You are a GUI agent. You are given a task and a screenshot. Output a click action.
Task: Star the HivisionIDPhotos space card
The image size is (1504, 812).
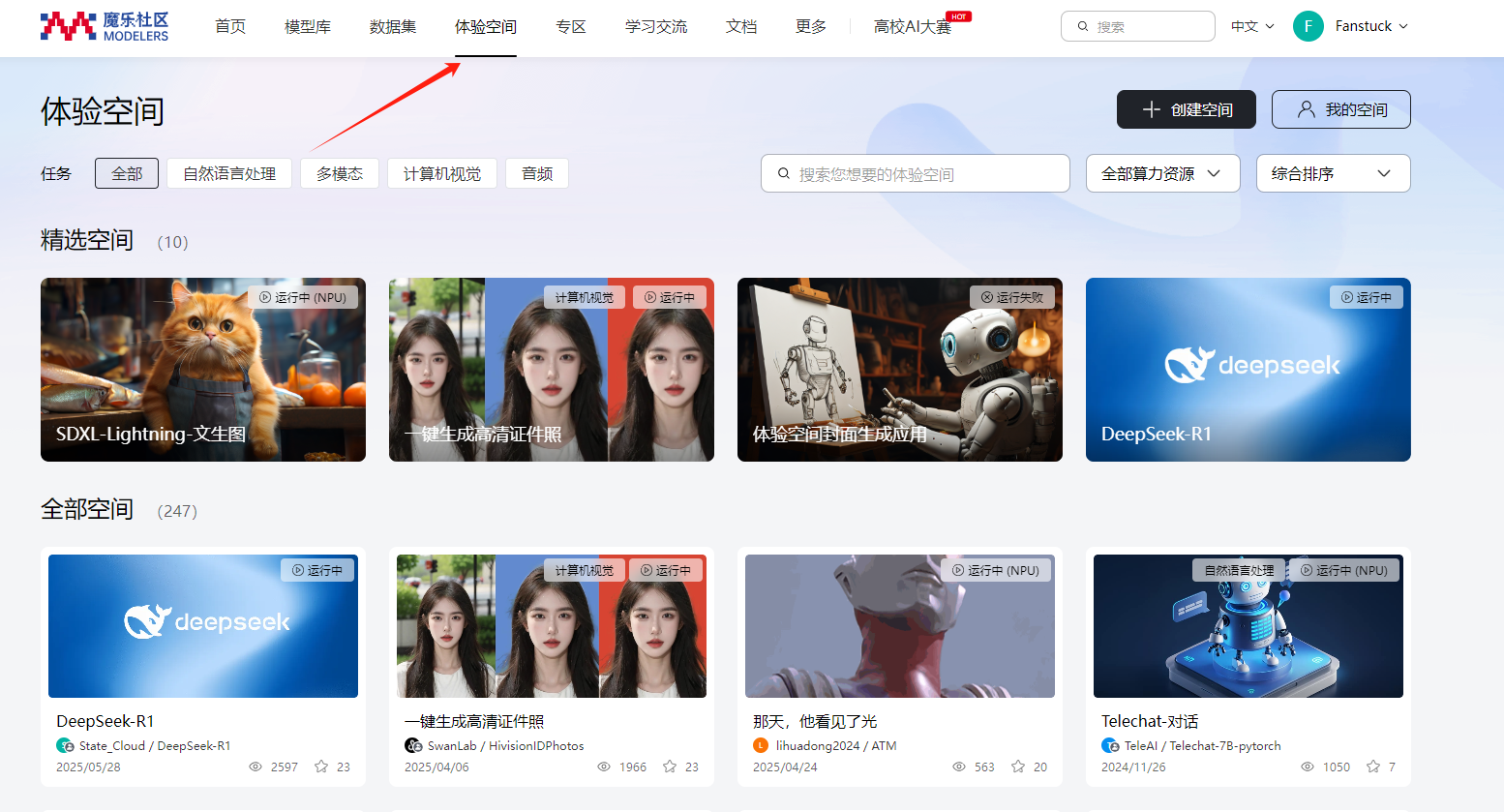pyautogui.click(x=670, y=767)
